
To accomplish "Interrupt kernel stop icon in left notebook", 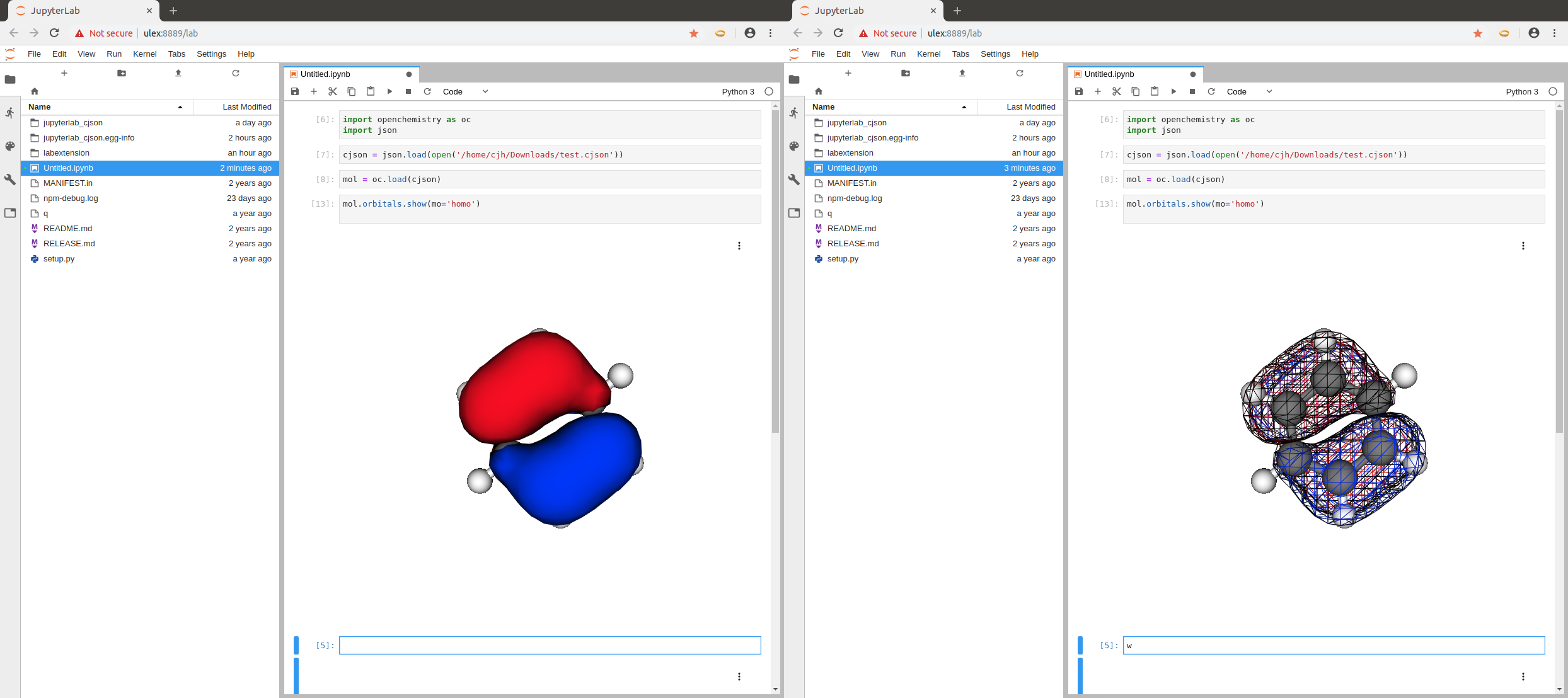I will (408, 91).
